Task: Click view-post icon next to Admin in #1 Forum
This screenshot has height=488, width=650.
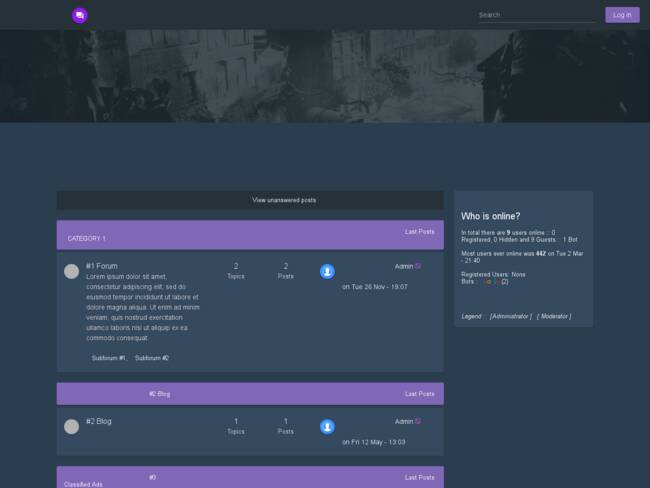Action: tap(418, 266)
